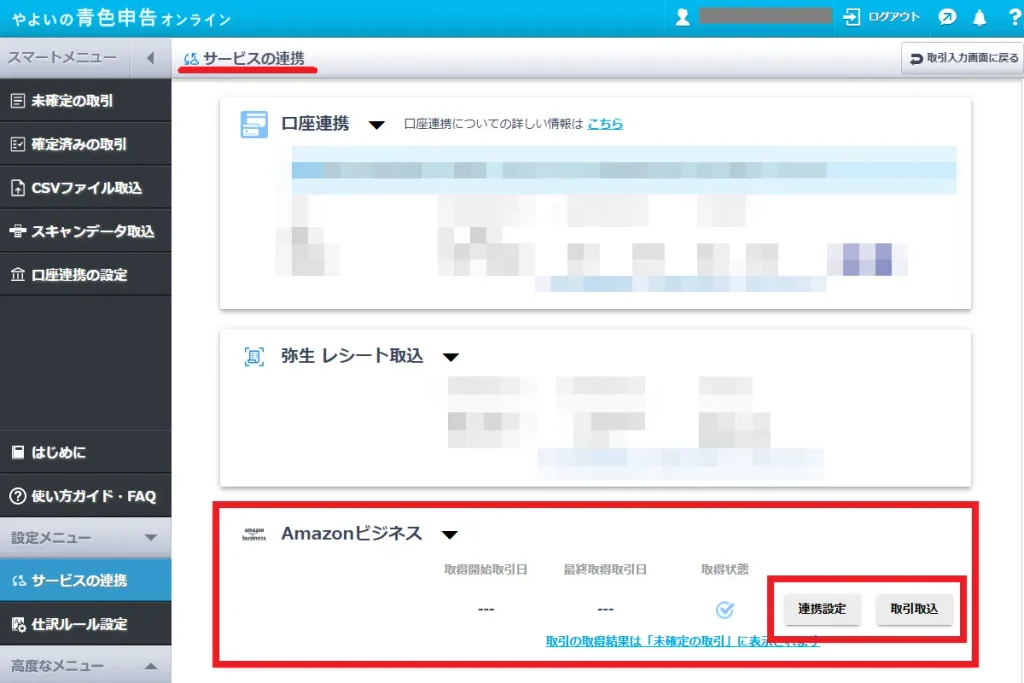Open 仕訳ルール設定 menu item
Viewport: 1024px width, 683px height.
coord(86,624)
